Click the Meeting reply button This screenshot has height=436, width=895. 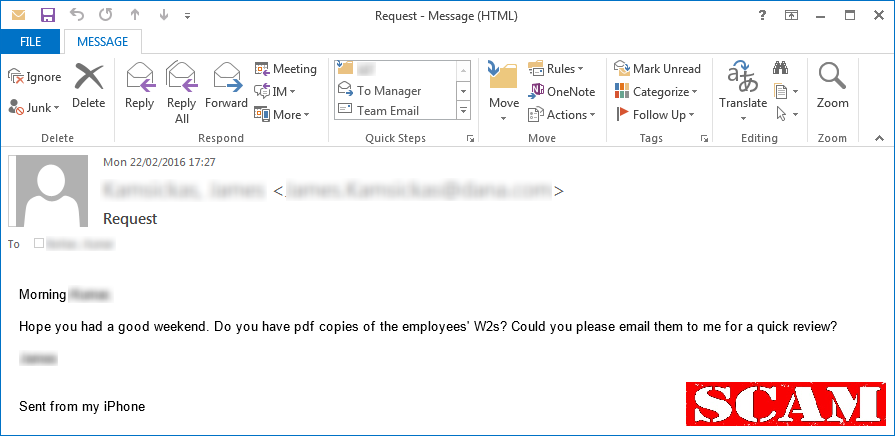pyautogui.click(x=285, y=68)
